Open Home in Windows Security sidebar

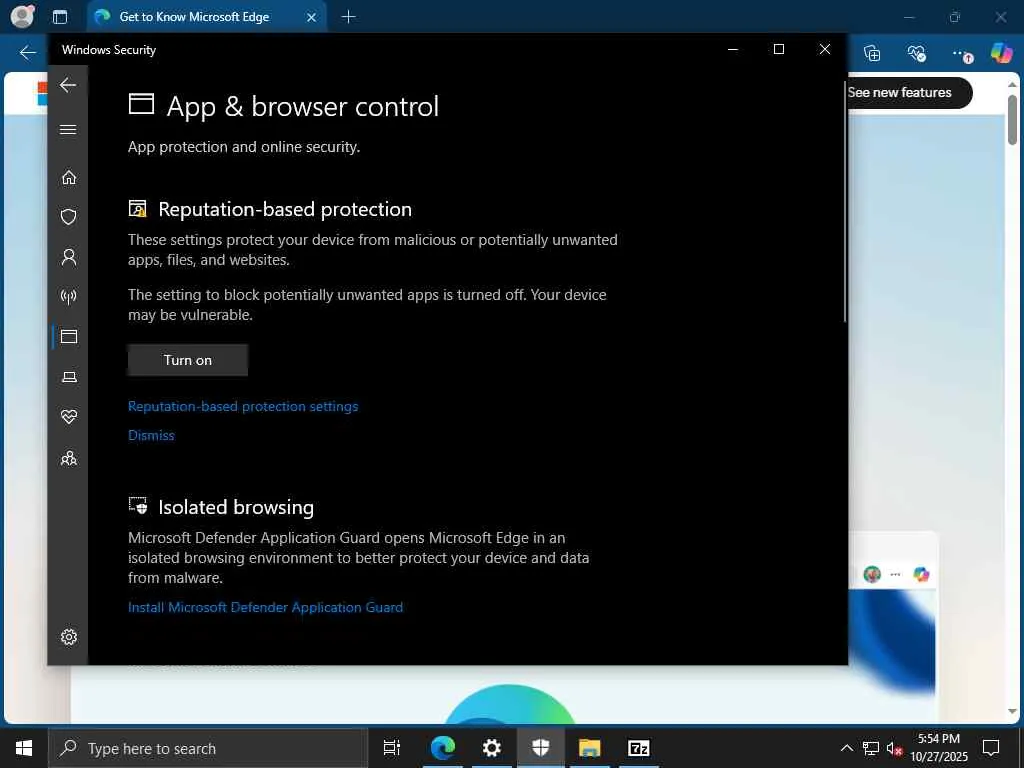click(x=69, y=178)
